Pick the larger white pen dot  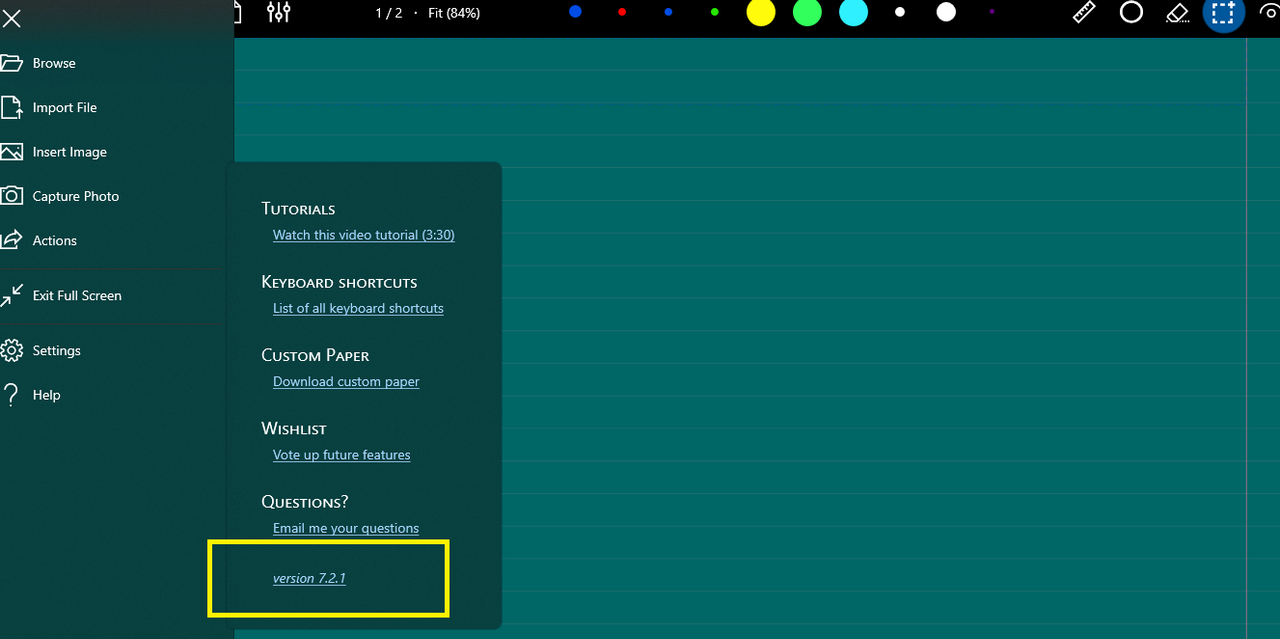point(946,12)
